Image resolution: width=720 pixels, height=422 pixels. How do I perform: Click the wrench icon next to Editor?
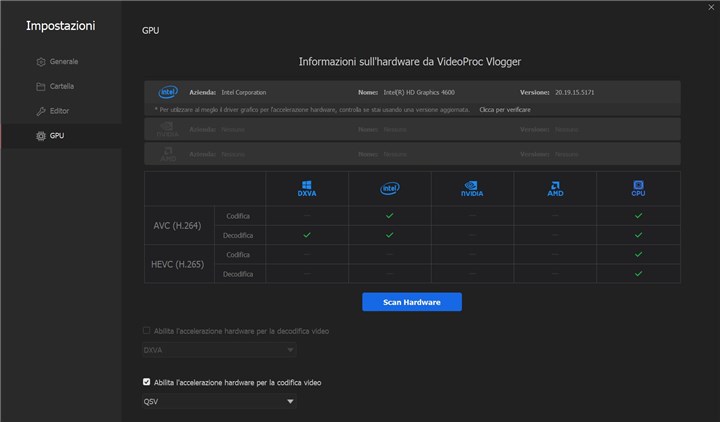pos(40,111)
